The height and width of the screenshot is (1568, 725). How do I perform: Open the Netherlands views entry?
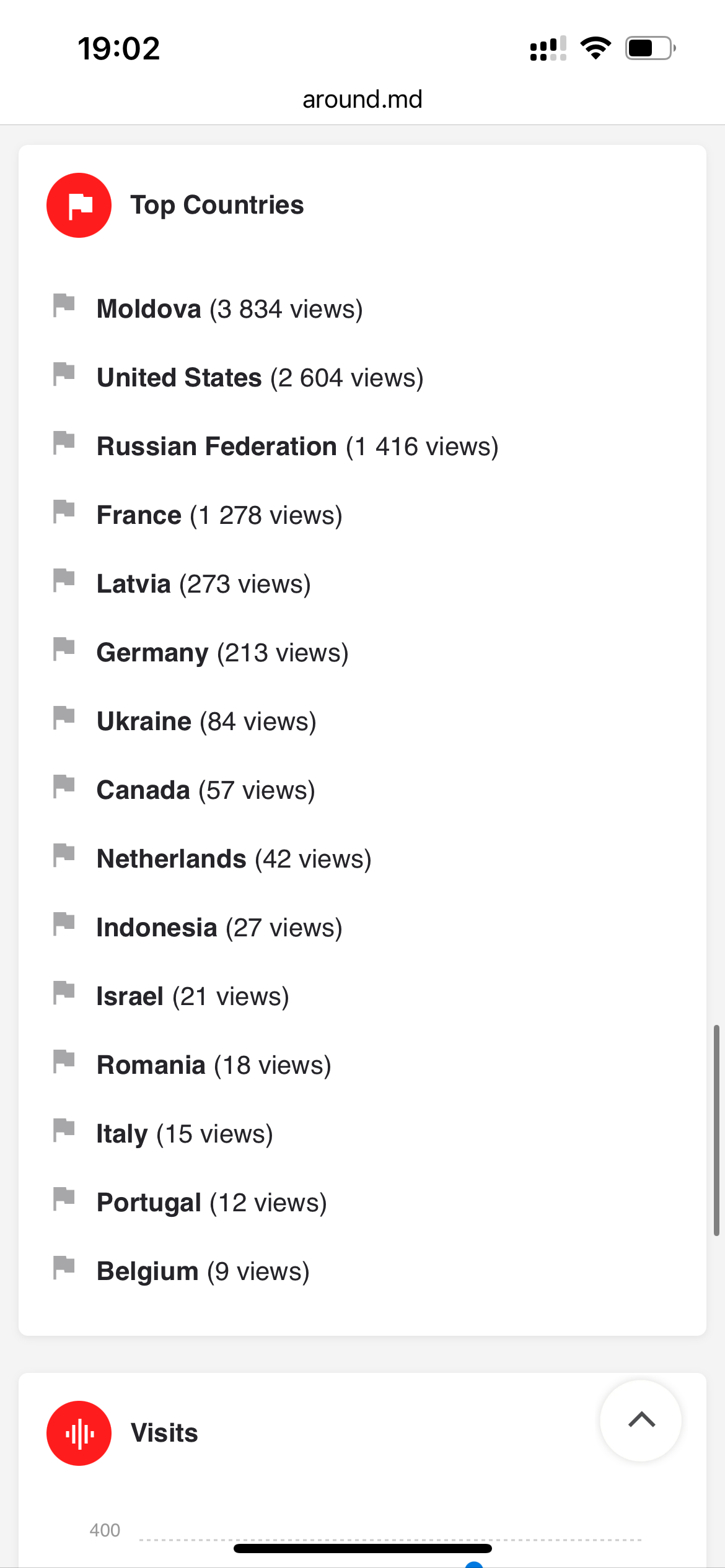tap(234, 859)
